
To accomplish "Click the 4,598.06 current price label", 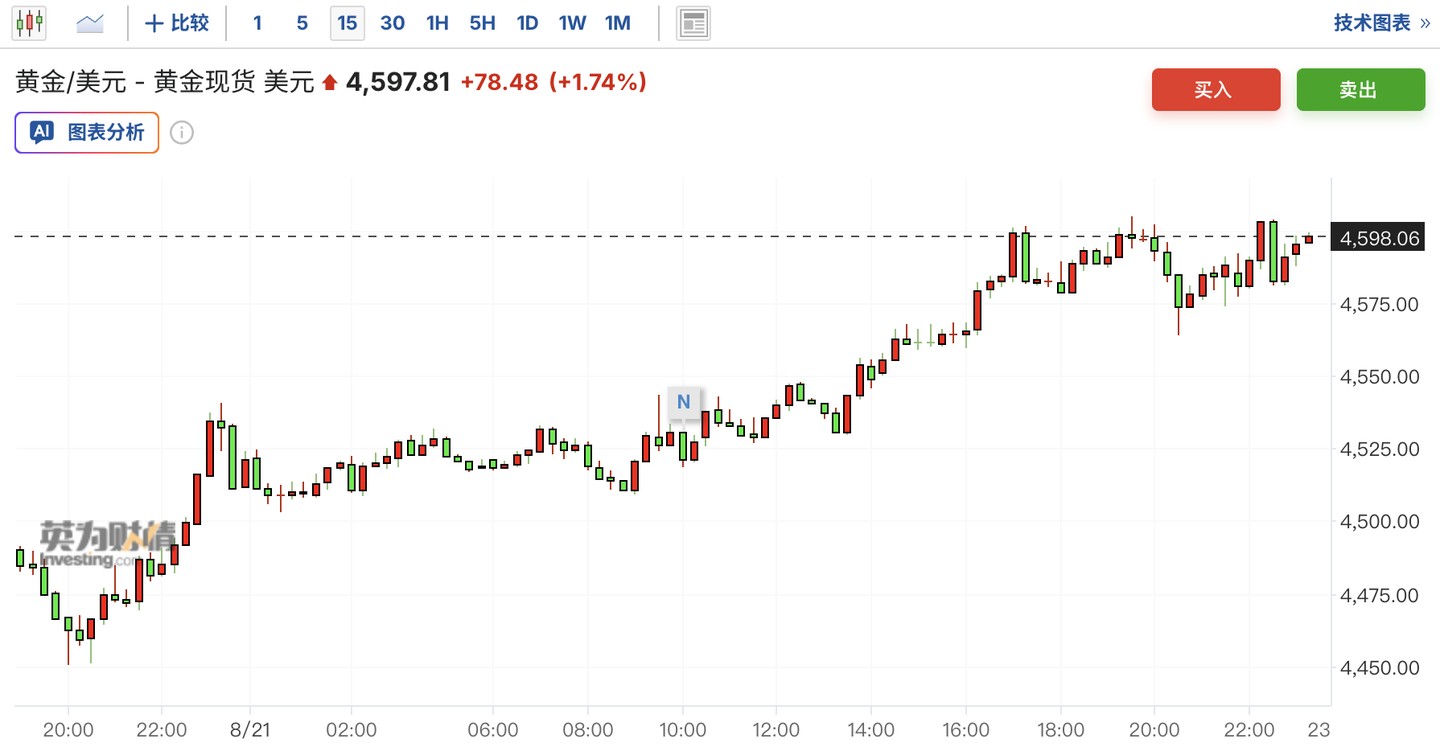I will coord(1379,238).
